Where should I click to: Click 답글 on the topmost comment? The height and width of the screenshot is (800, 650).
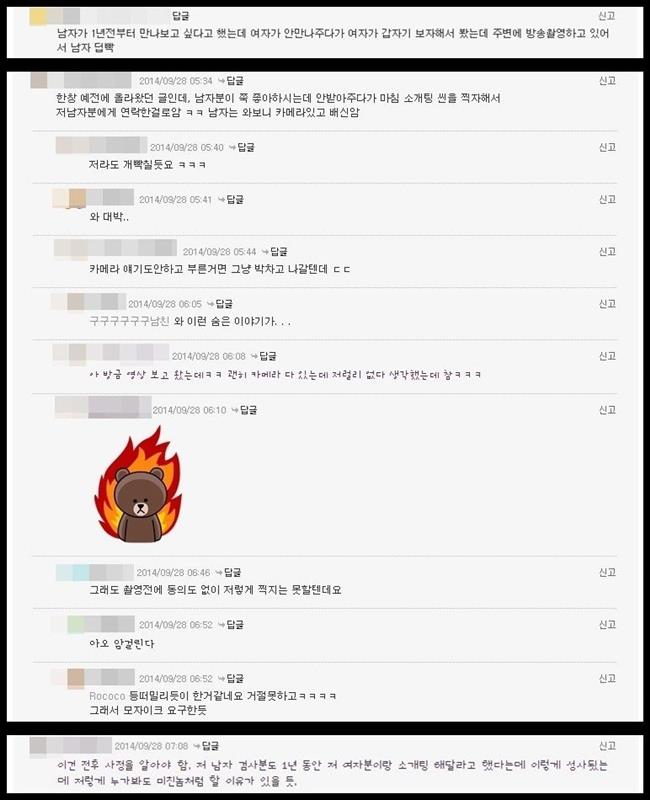(181, 16)
